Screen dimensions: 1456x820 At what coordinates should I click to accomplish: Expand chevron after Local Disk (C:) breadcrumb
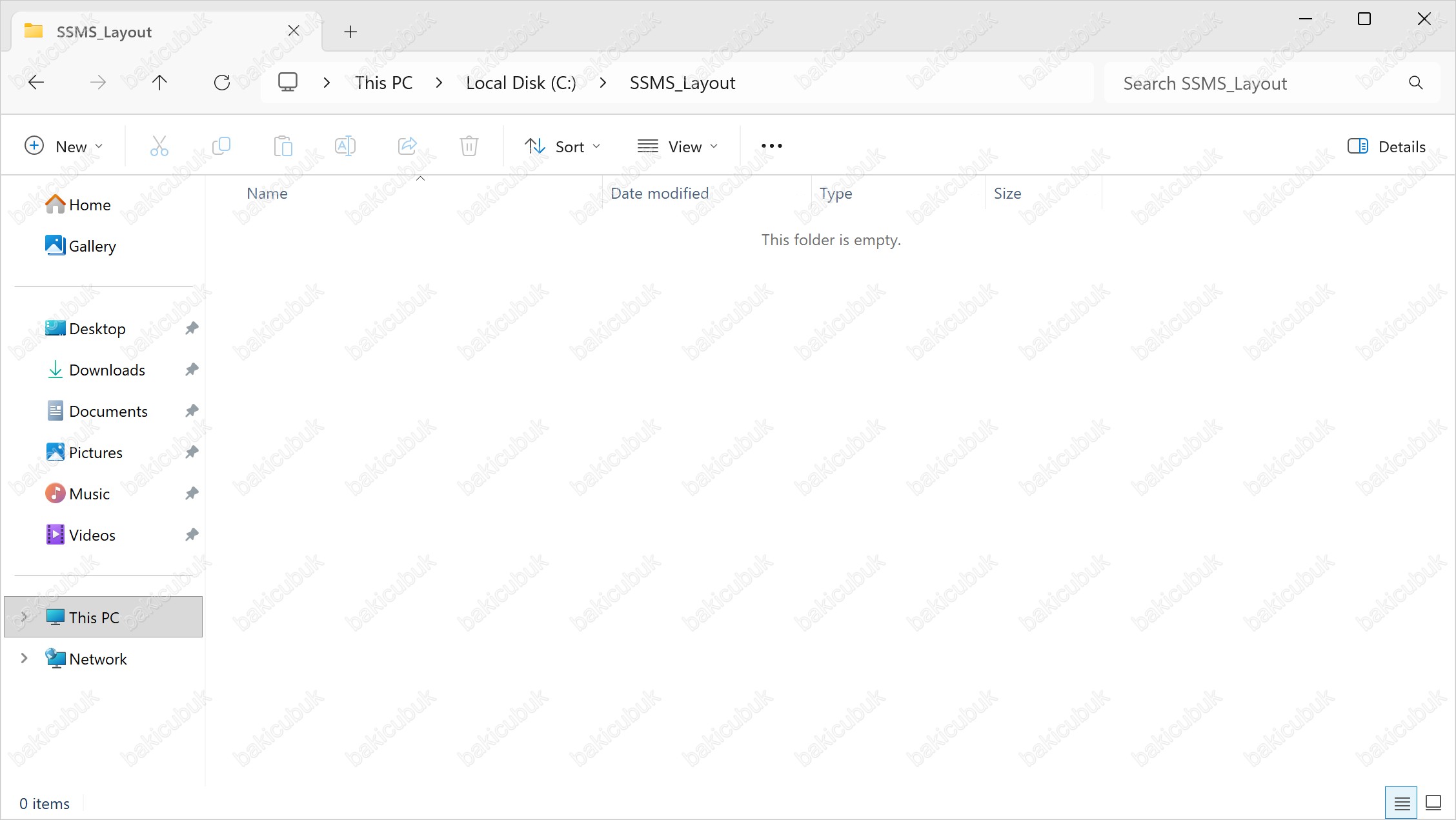(x=603, y=83)
